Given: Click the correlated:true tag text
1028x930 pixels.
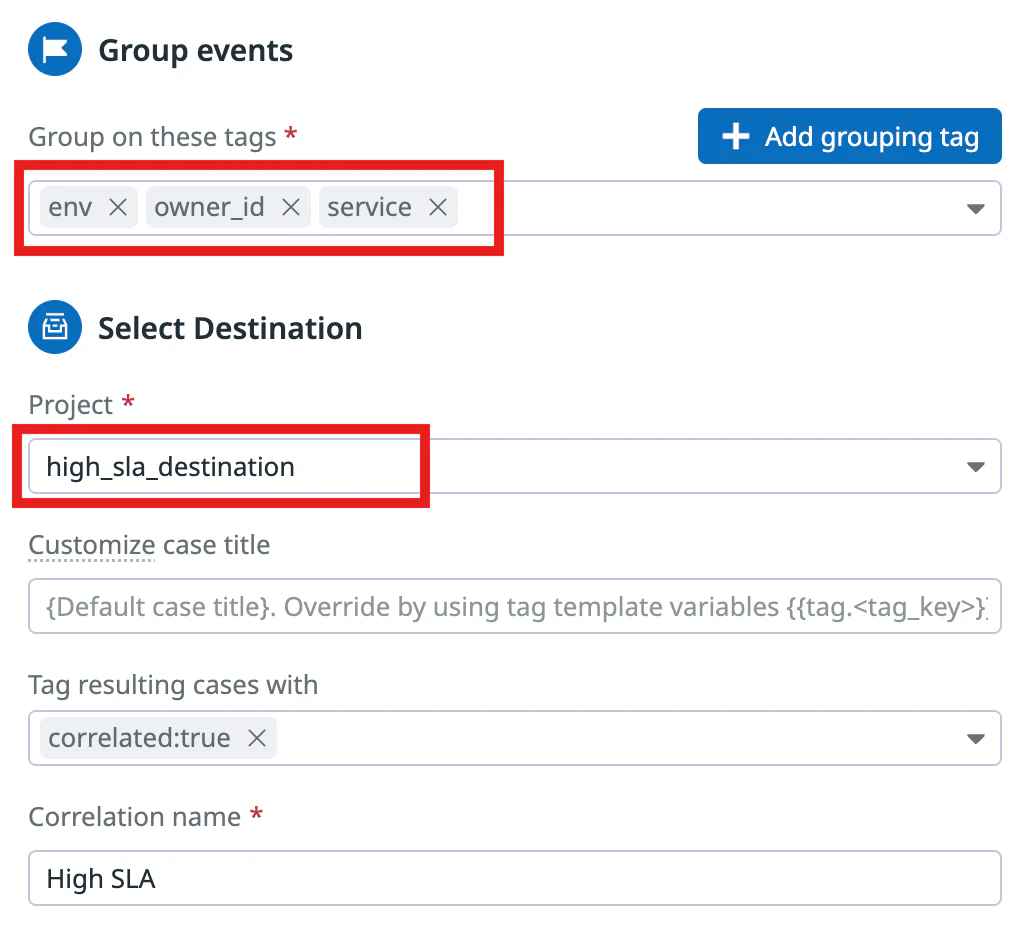Looking at the screenshot, I should 140,738.
